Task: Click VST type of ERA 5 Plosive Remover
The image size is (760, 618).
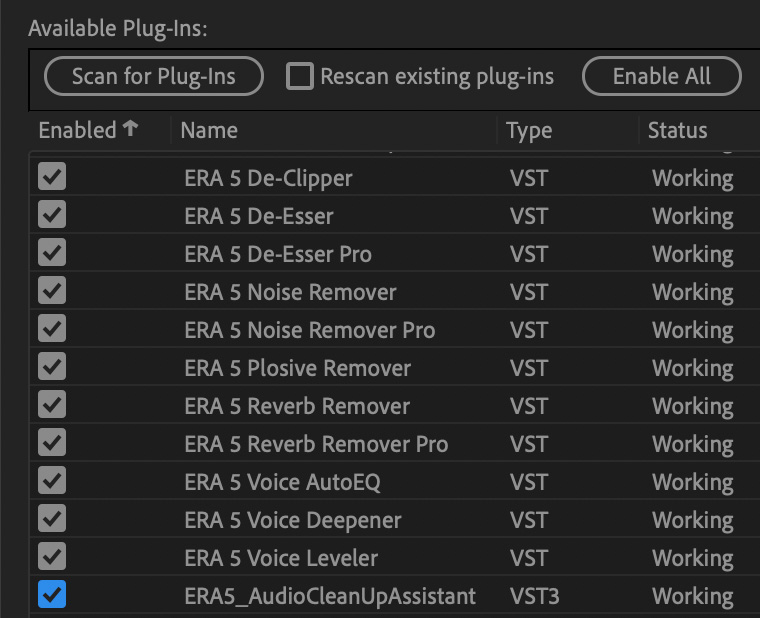Action: pyautogui.click(x=529, y=368)
